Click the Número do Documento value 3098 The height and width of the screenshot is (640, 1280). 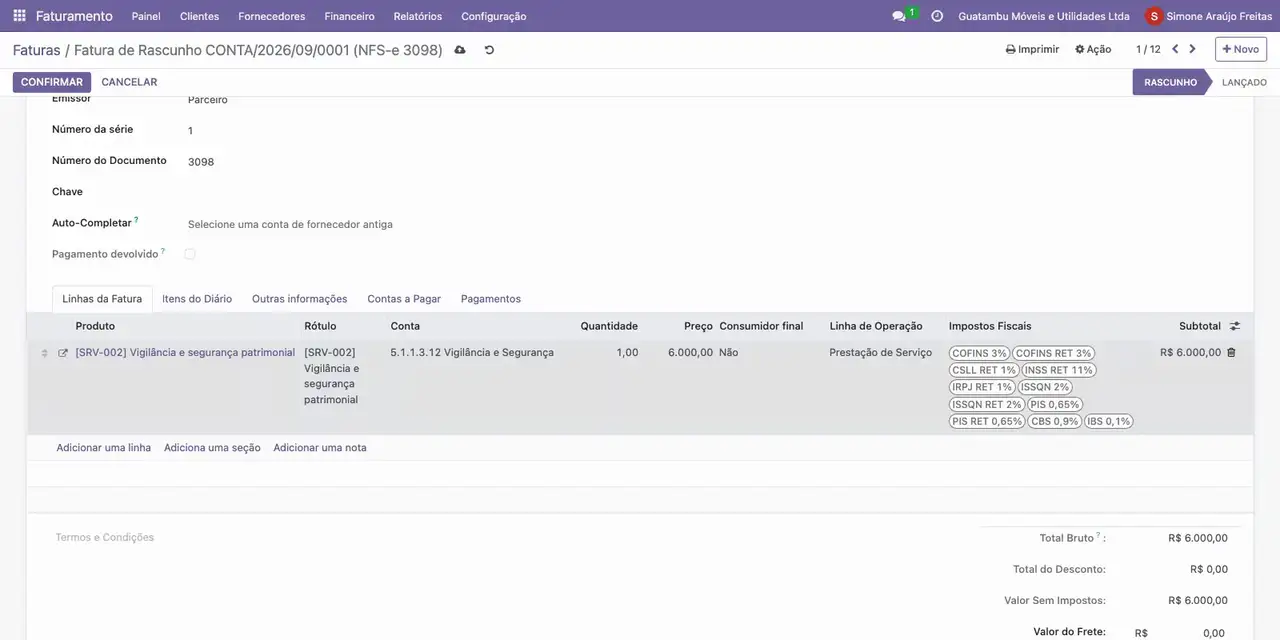pos(201,162)
